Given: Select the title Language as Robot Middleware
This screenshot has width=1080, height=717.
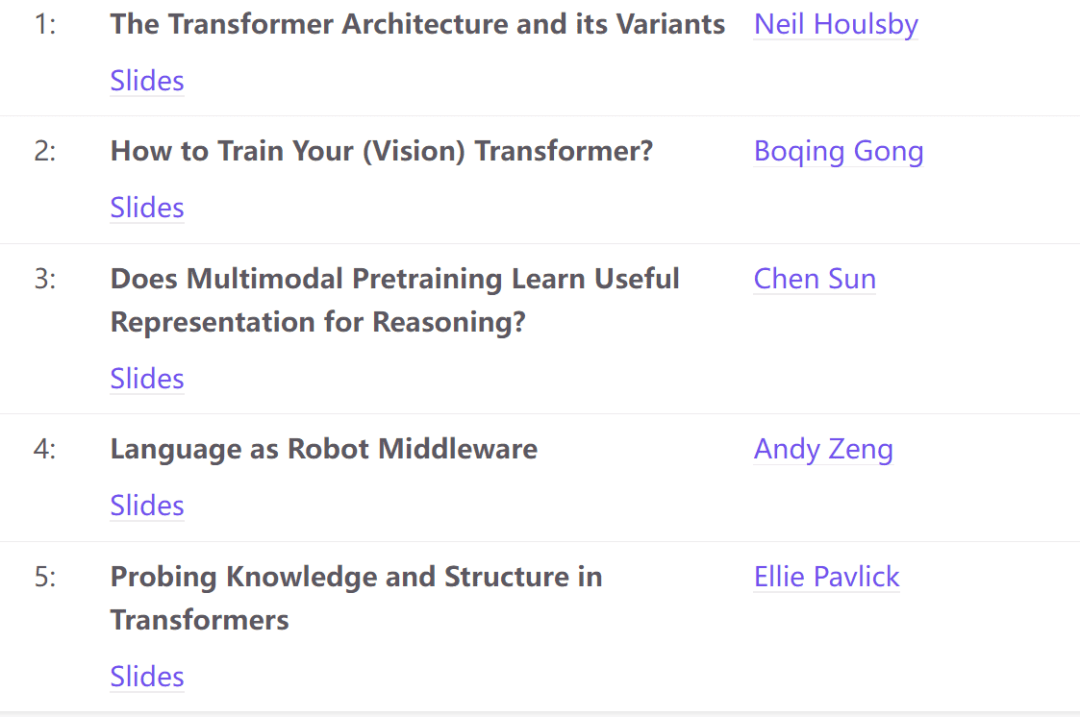Looking at the screenshot, I should (323, 449).
